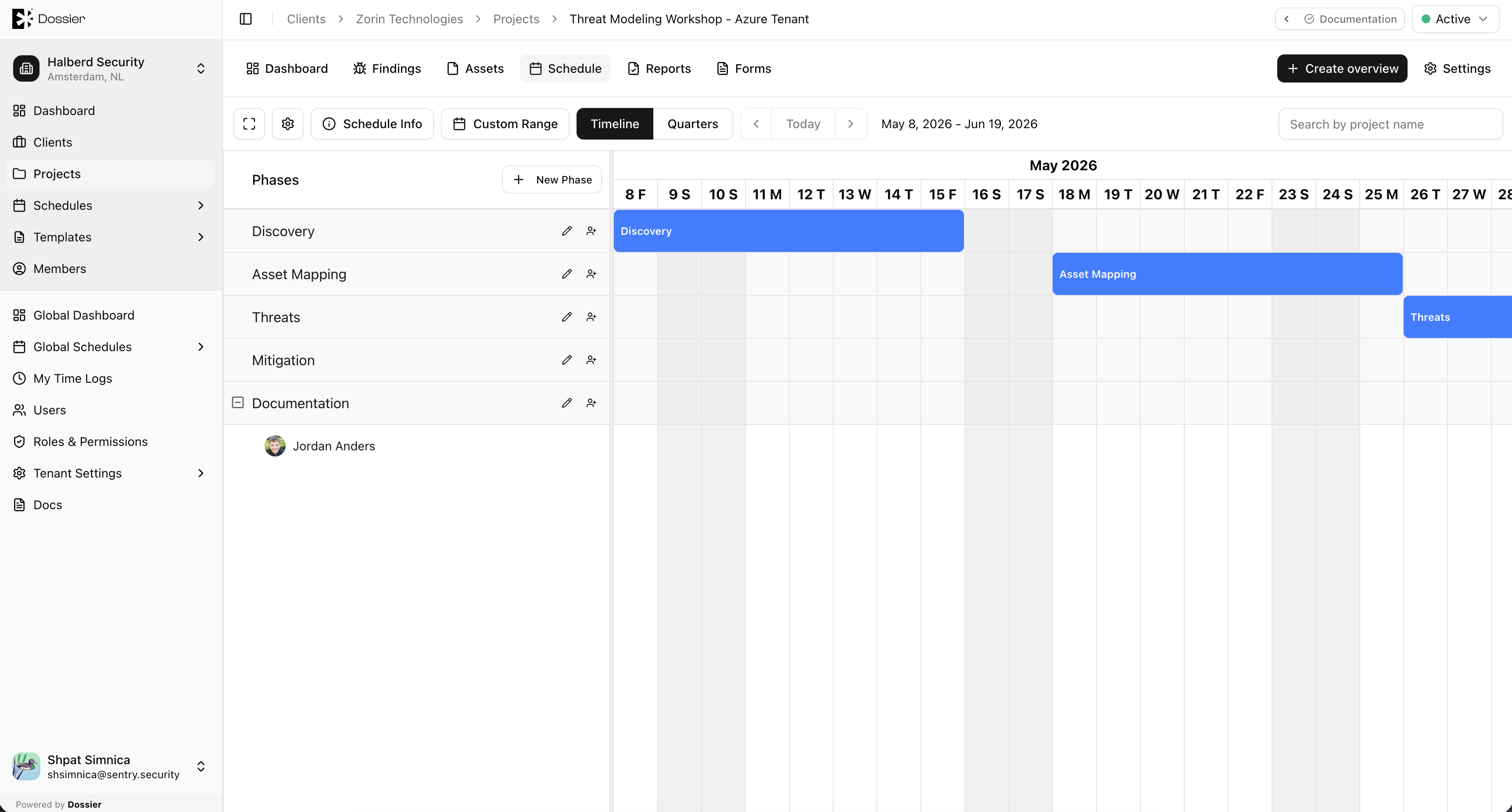Assign member to Mitigation phase
This screenshot has width=1512, height=812.
coord(591,360)
